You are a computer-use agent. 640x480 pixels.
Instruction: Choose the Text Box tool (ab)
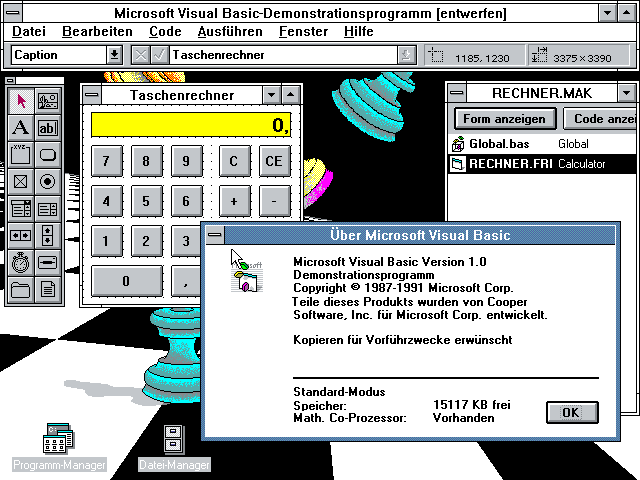coord(48,128)
